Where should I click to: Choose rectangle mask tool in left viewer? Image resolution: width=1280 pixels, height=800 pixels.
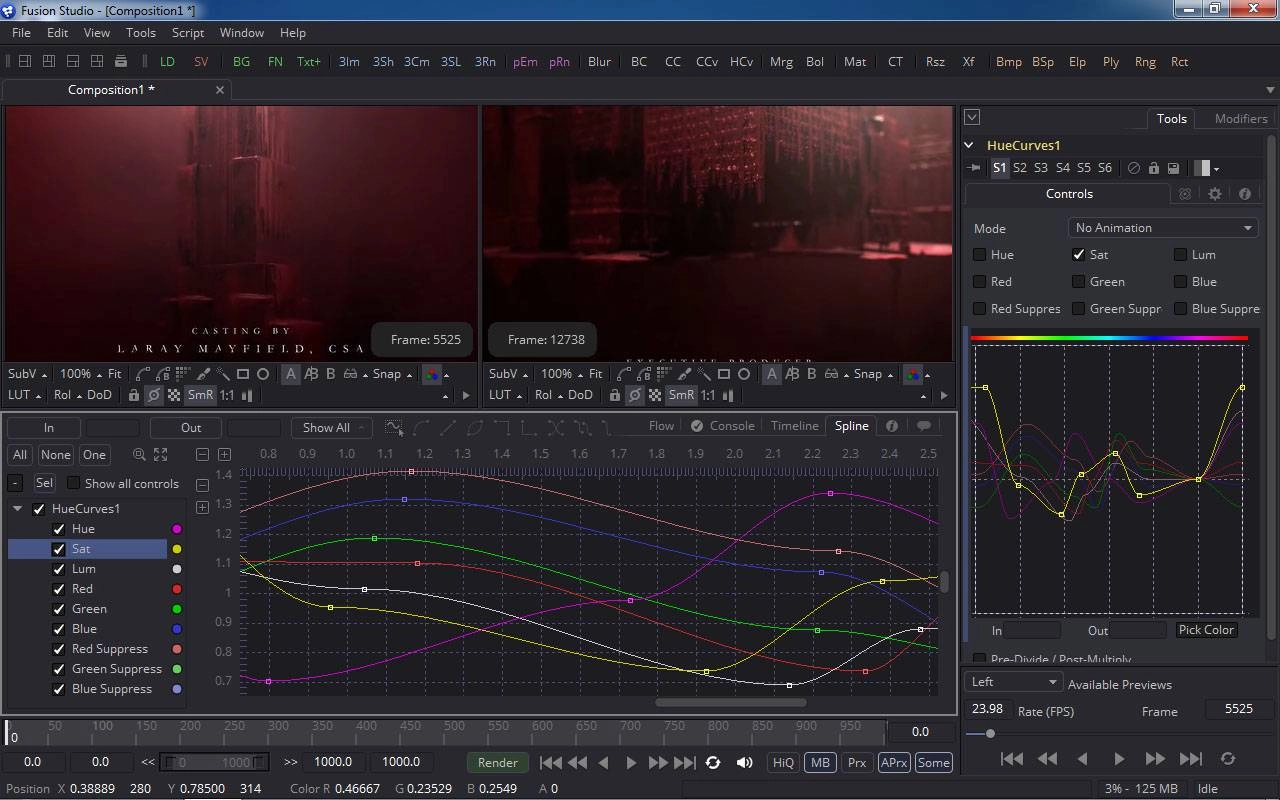pos(243,374)
